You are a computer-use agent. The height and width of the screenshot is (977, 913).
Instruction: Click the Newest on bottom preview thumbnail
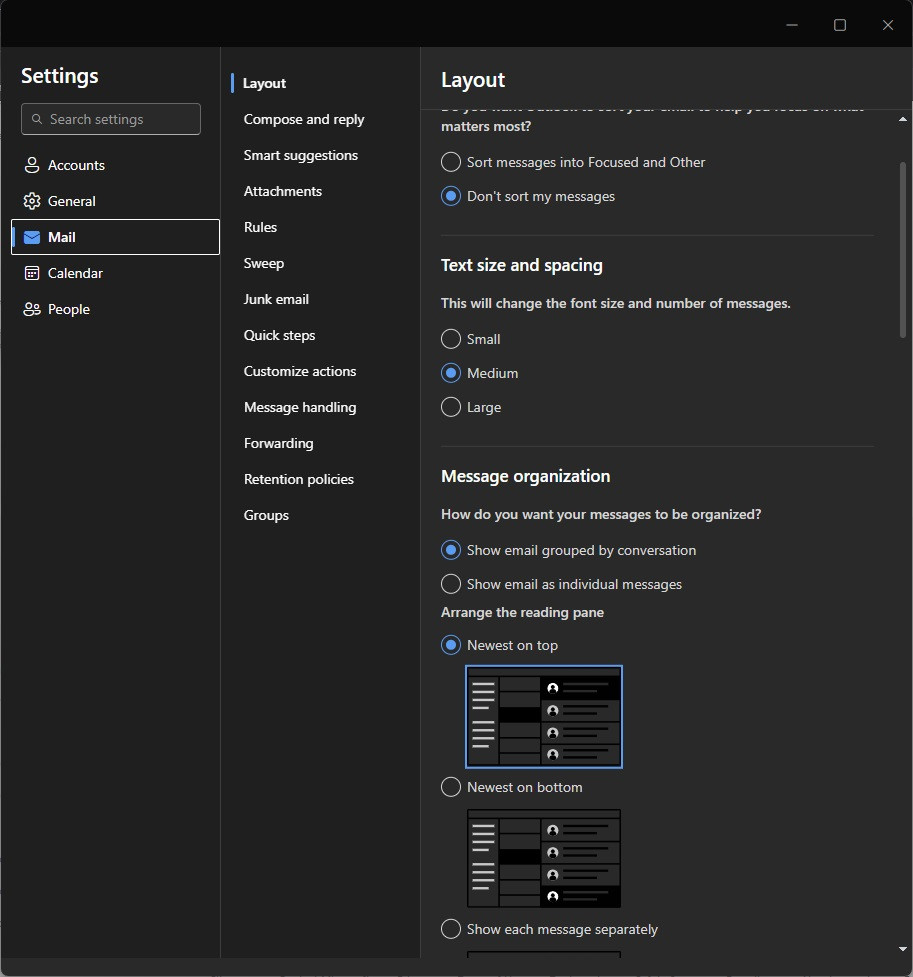pyautogui.click(x=544, y=859)
